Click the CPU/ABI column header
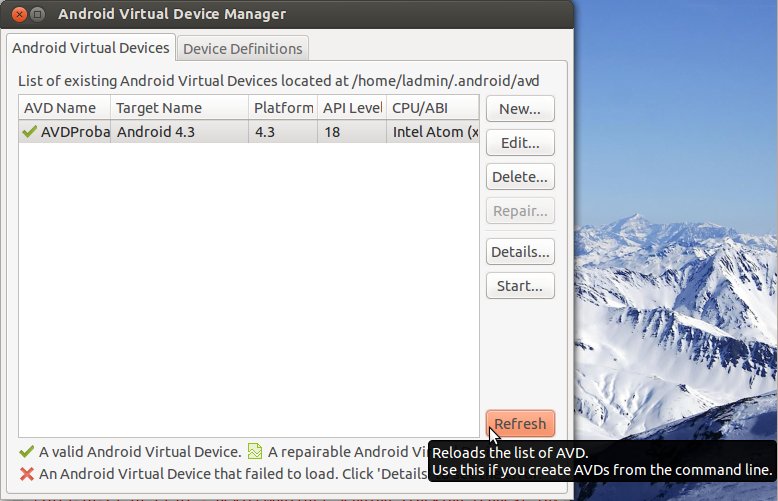778x501 pixels. pos(433,108)
